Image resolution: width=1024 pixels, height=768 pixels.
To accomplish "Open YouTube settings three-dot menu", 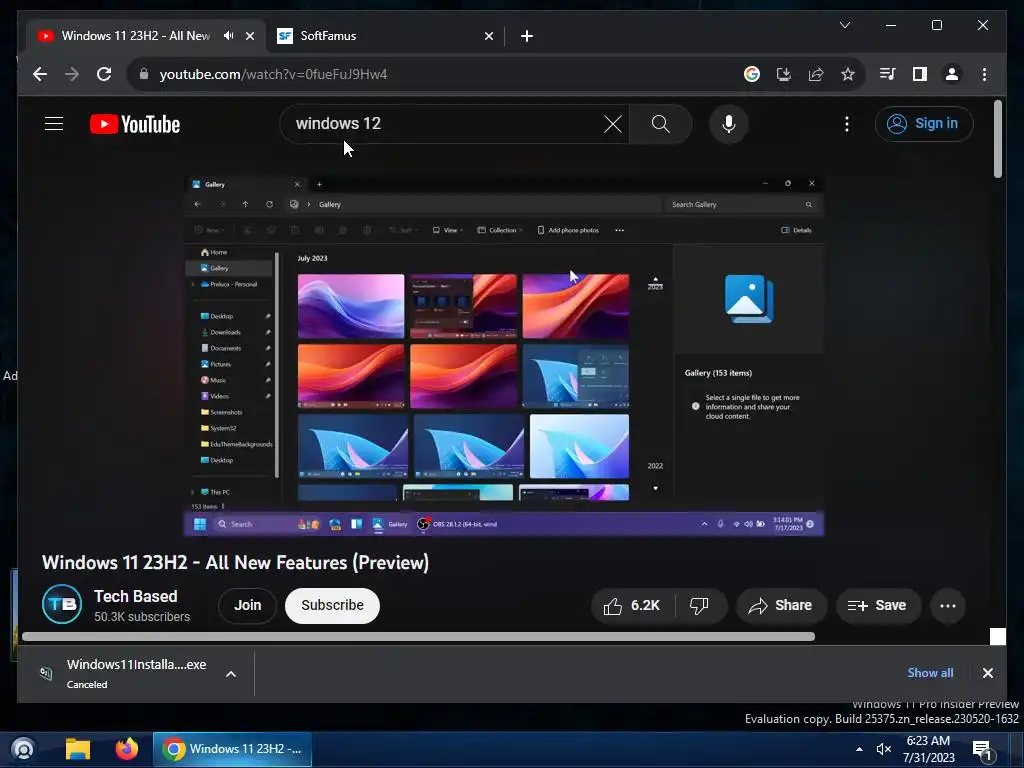I will coord(846,123).
